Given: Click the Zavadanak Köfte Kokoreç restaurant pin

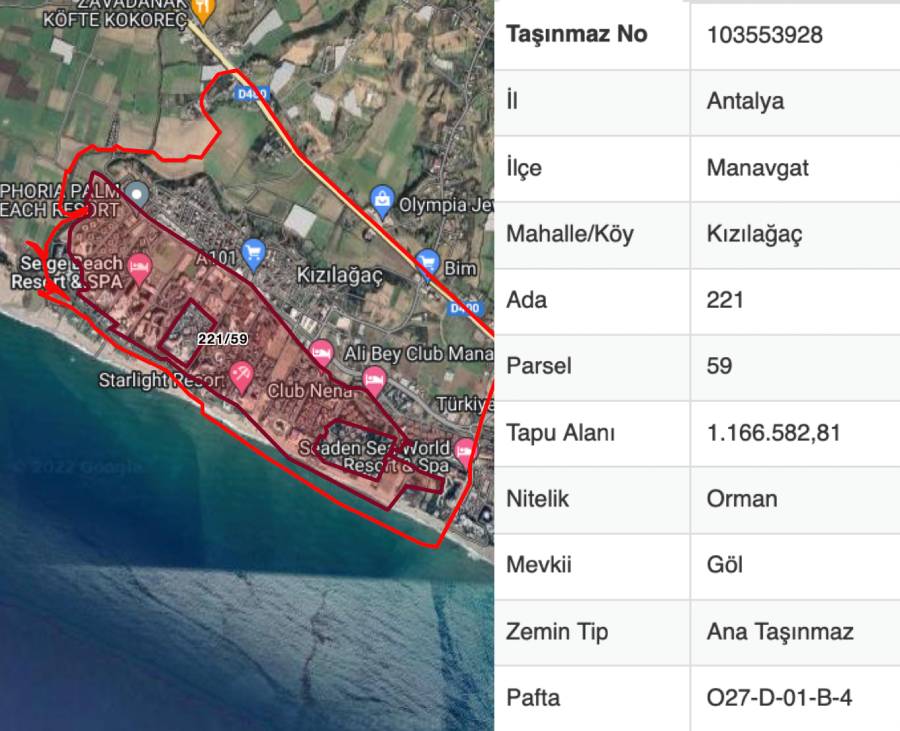Looking at the screenshot, I should click(203, 9).
